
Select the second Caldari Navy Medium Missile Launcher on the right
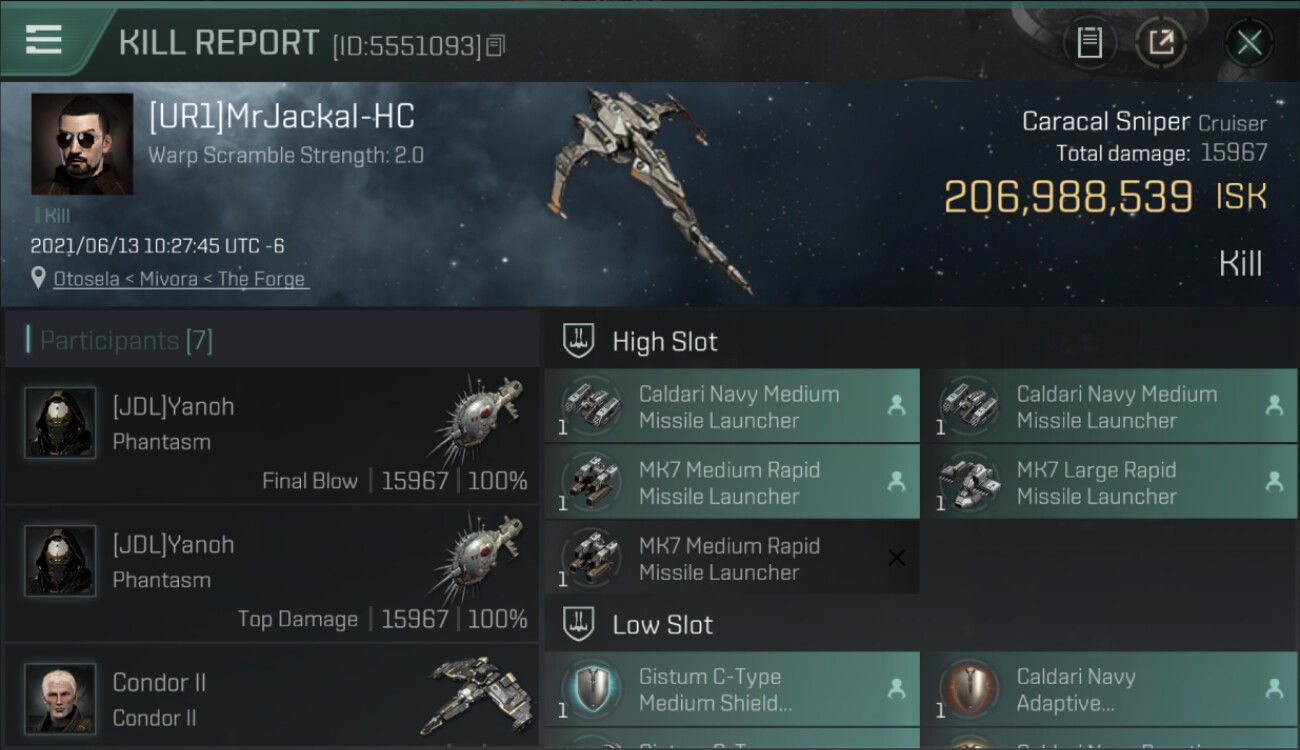(1109, 406)
